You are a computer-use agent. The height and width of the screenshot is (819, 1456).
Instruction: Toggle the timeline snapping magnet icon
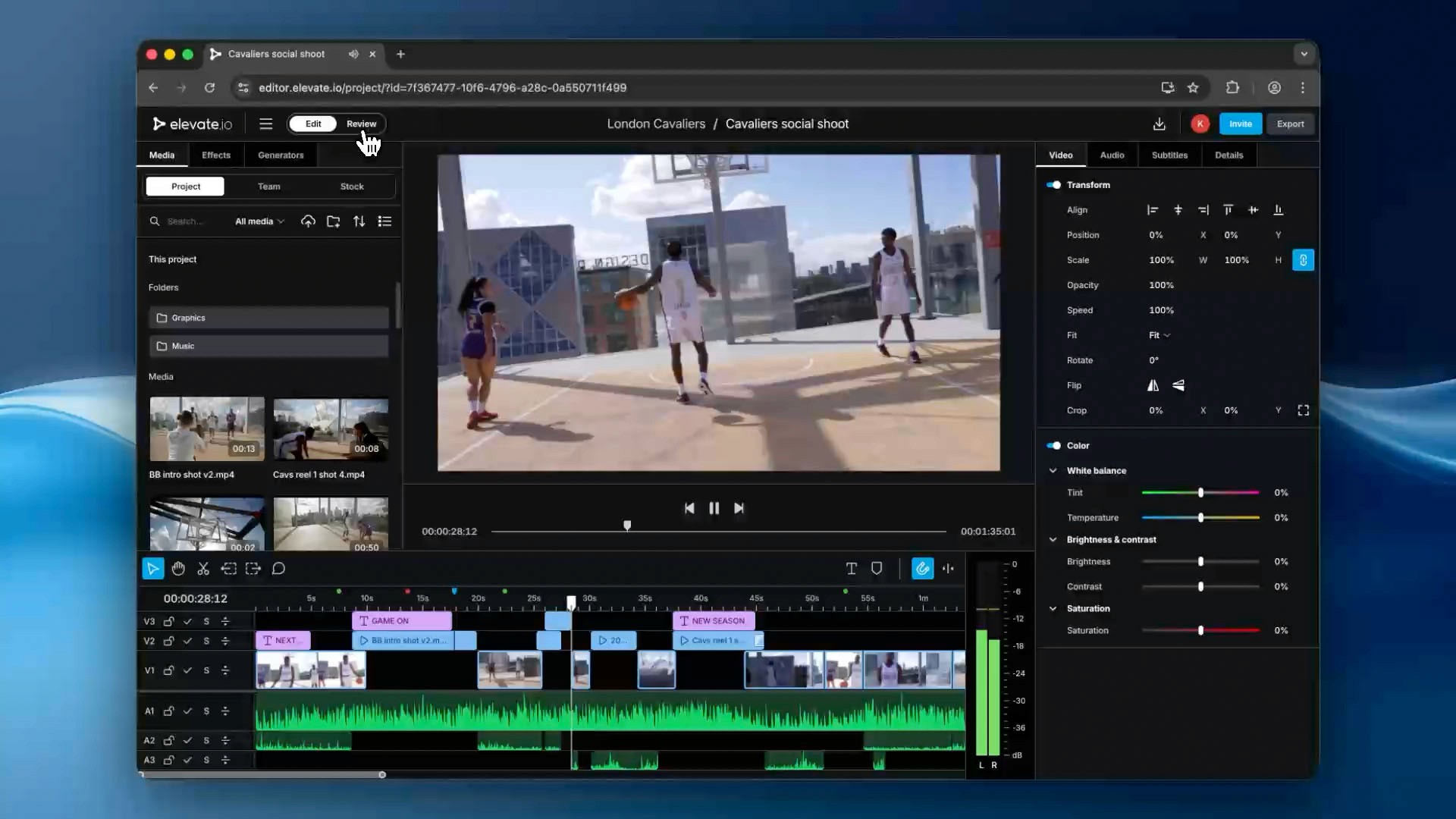(x=922, y=569)
